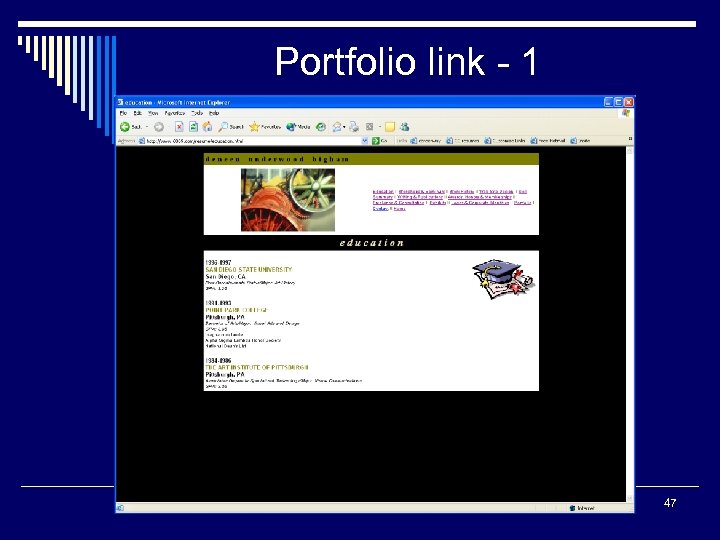Open the Tools menu

pyautogui.click(x=197, y=113)
